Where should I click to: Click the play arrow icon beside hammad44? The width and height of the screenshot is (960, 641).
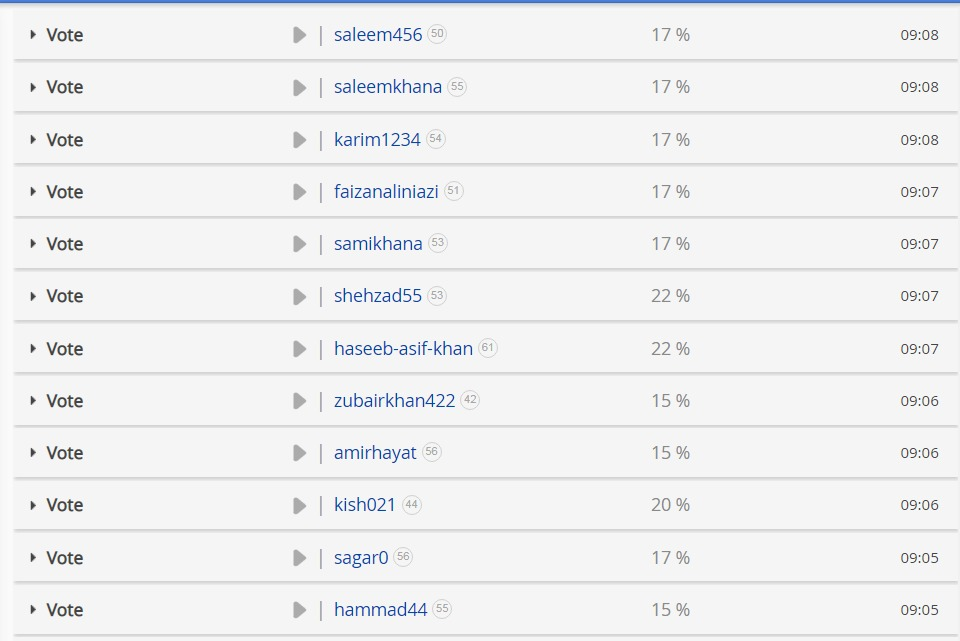click(299, 610)
